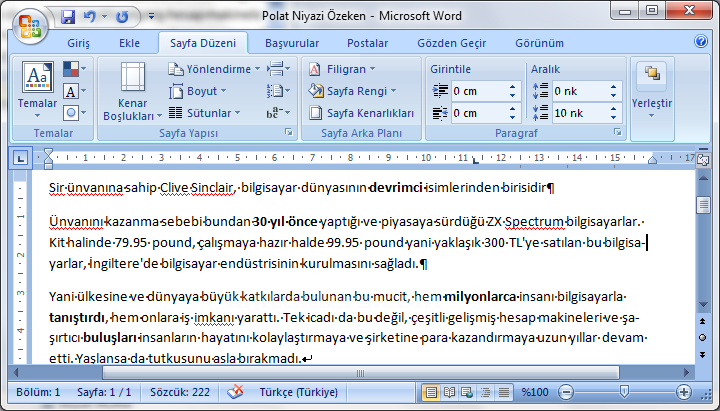This screenshot has width=720, height=411.
Task: Click Sayfa: 1 / 1 status entry
Action: (x=104, y=392)
